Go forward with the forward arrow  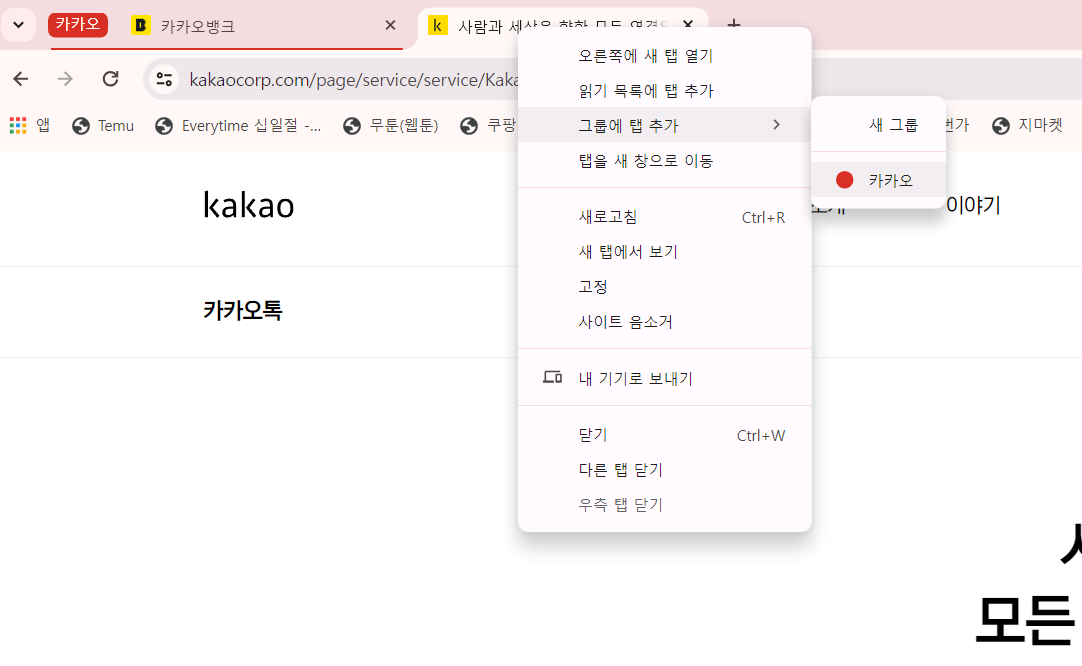click(66, 79)
